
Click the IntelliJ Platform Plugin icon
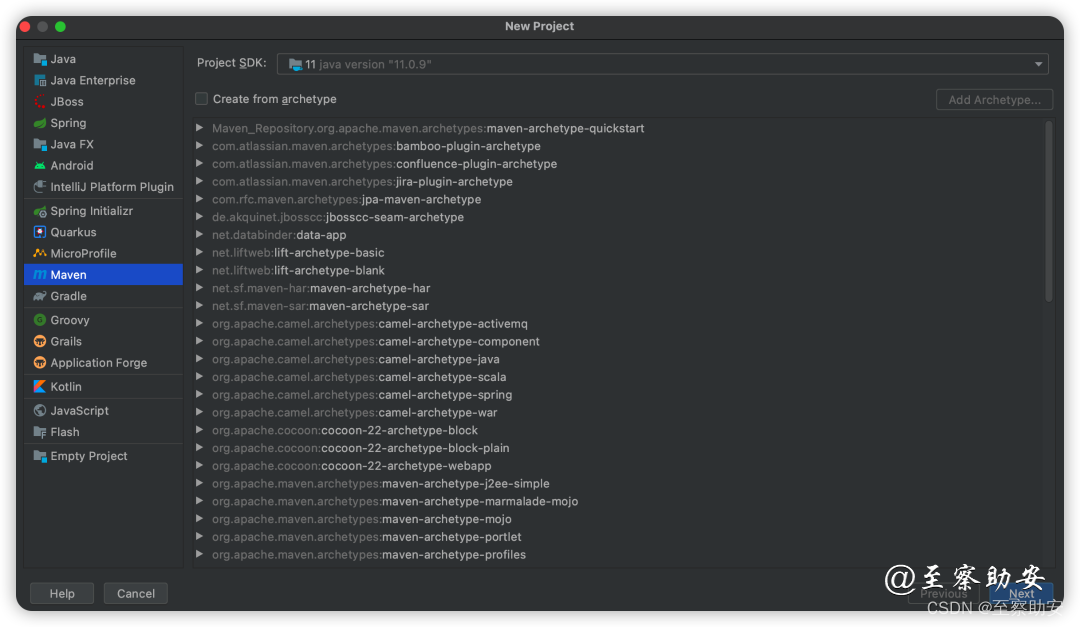click(40, 187)
